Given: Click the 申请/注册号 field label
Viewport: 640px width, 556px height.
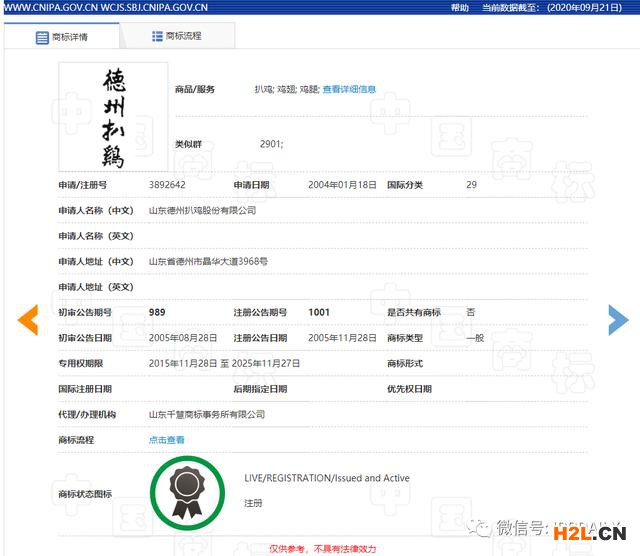Looking at the screenshot, I should point(82,185).
